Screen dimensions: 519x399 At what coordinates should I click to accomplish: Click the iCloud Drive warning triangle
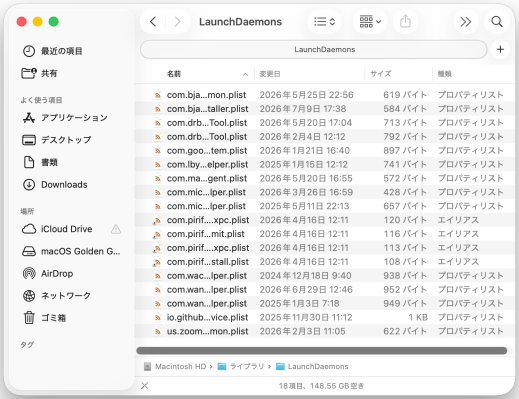point(116,229)
